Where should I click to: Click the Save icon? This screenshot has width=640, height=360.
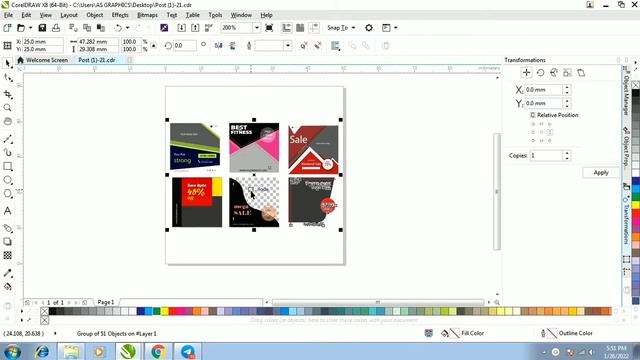42,28
